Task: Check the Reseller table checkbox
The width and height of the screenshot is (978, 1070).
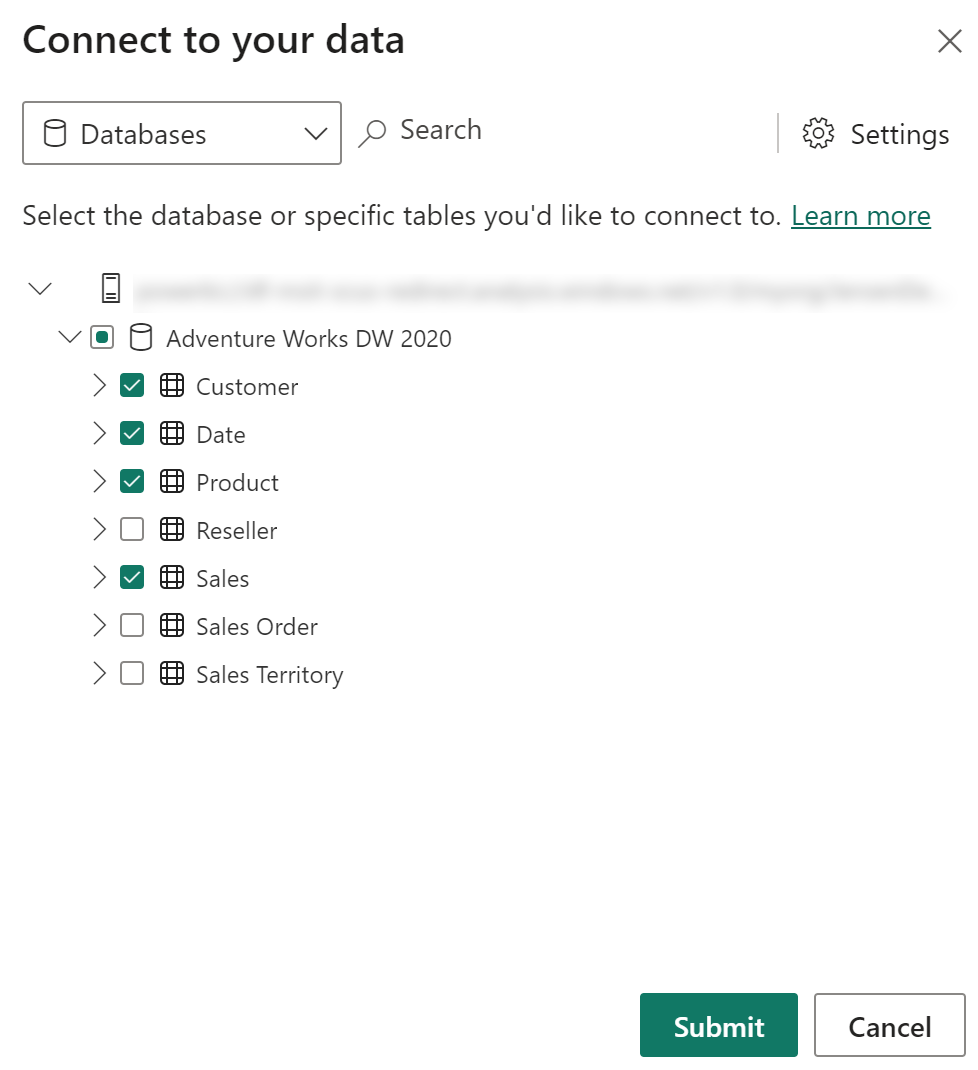Action: (131, 529)
